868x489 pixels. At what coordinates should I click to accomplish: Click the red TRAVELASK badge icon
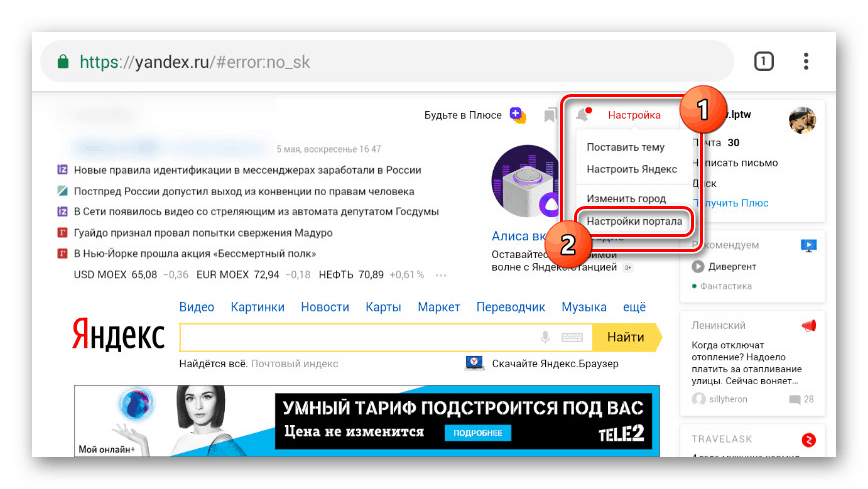pyautogui.click(x=809, y=440)
